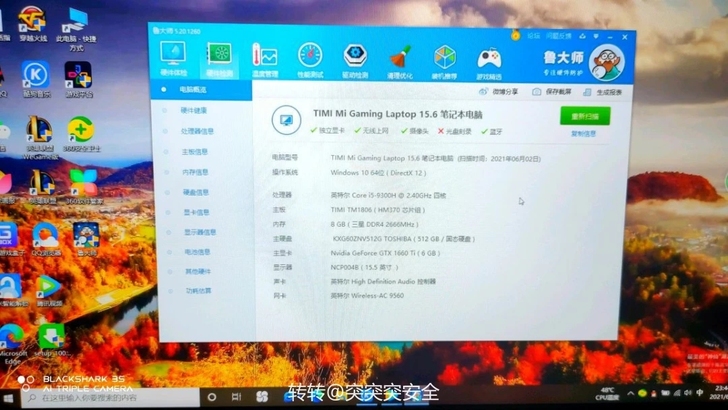Click the 光盘刻录 cross indicator
The image size is (728, 410).
point(455,132)
